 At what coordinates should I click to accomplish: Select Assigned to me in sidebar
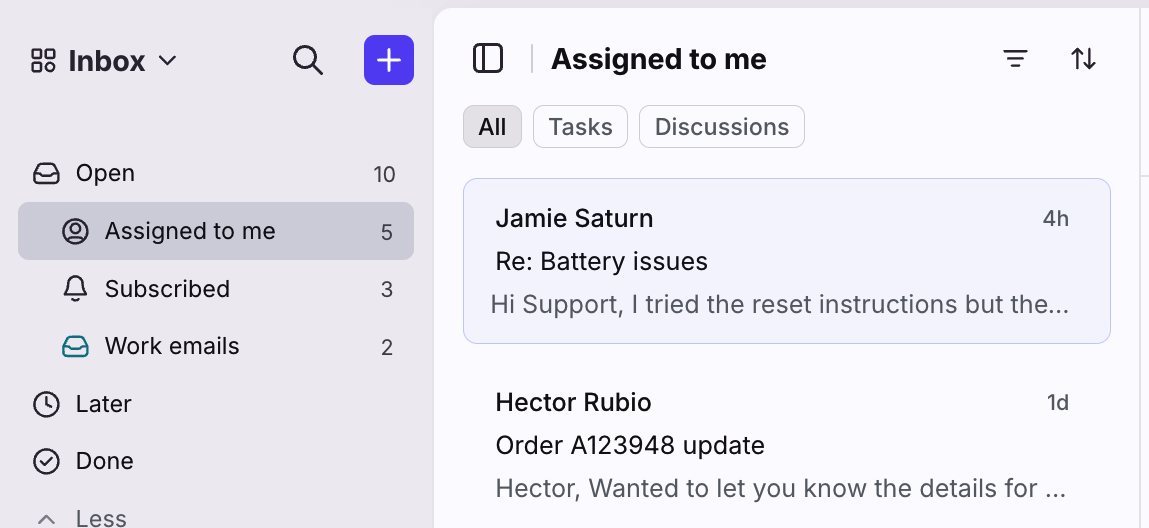(x=216, y=231)
